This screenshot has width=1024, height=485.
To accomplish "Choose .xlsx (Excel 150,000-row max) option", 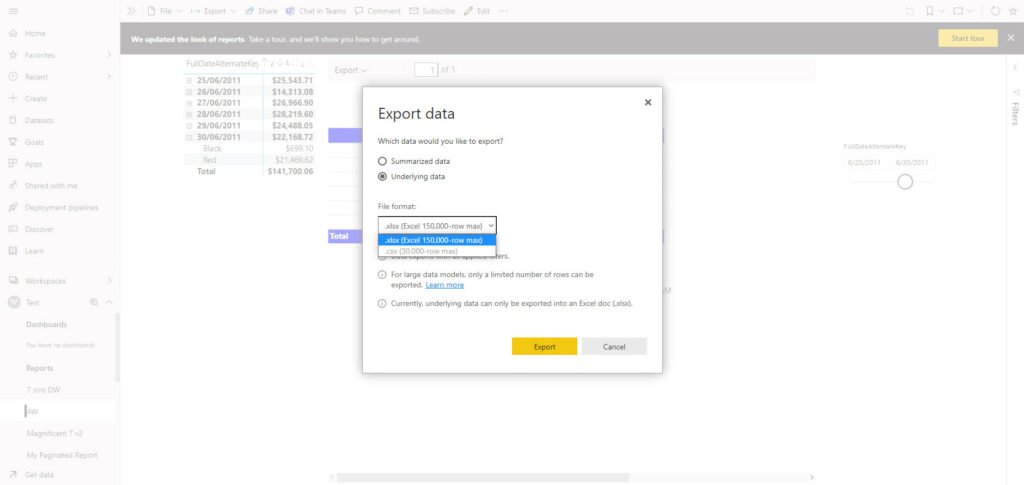I will coord(437,240).
